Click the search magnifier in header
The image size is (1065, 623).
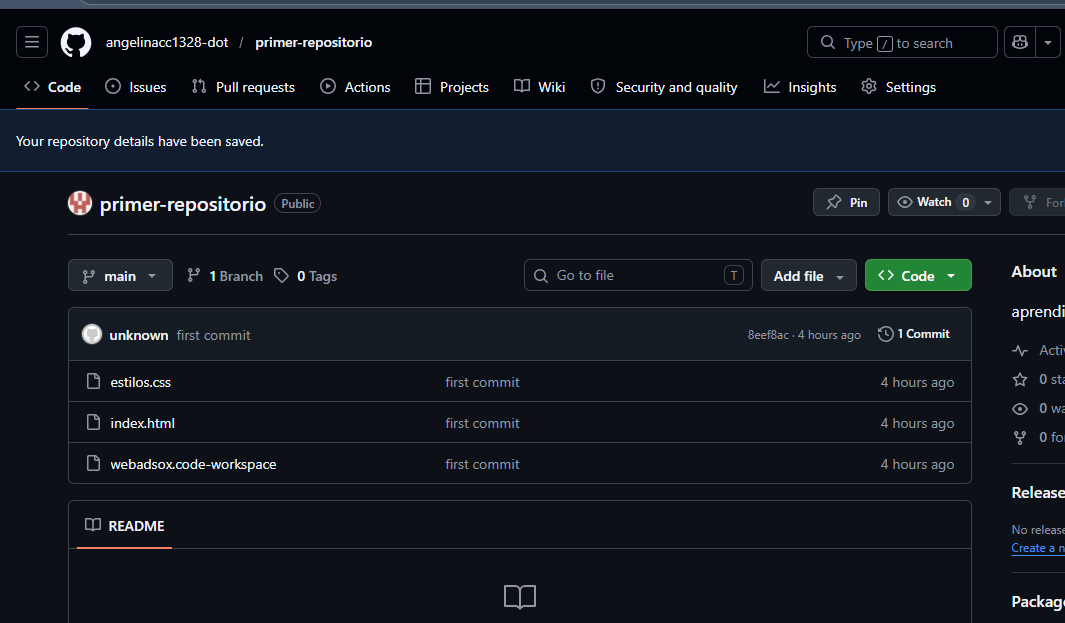coord(827,42)
